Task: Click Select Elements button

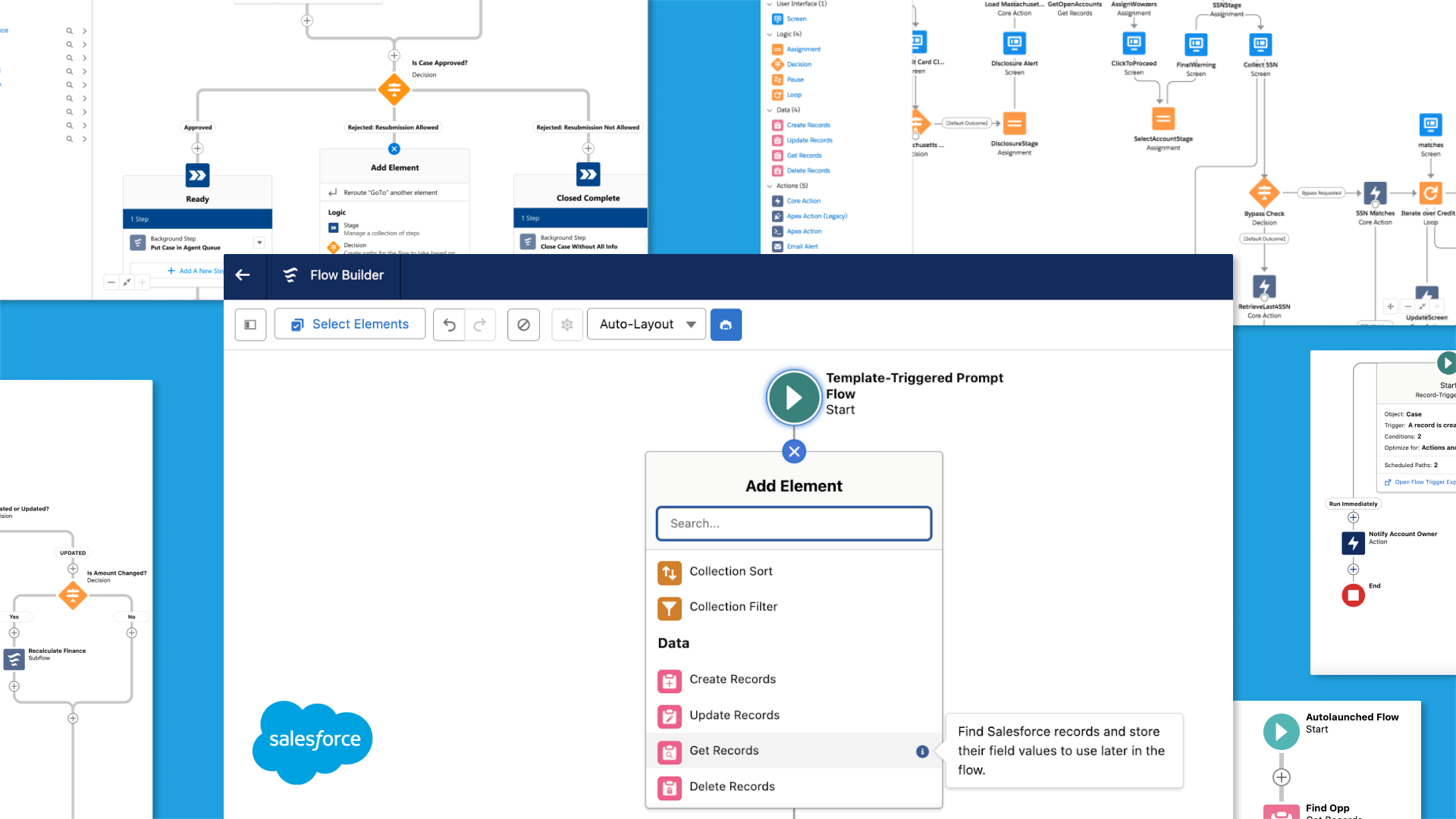Action: [350, 325]
